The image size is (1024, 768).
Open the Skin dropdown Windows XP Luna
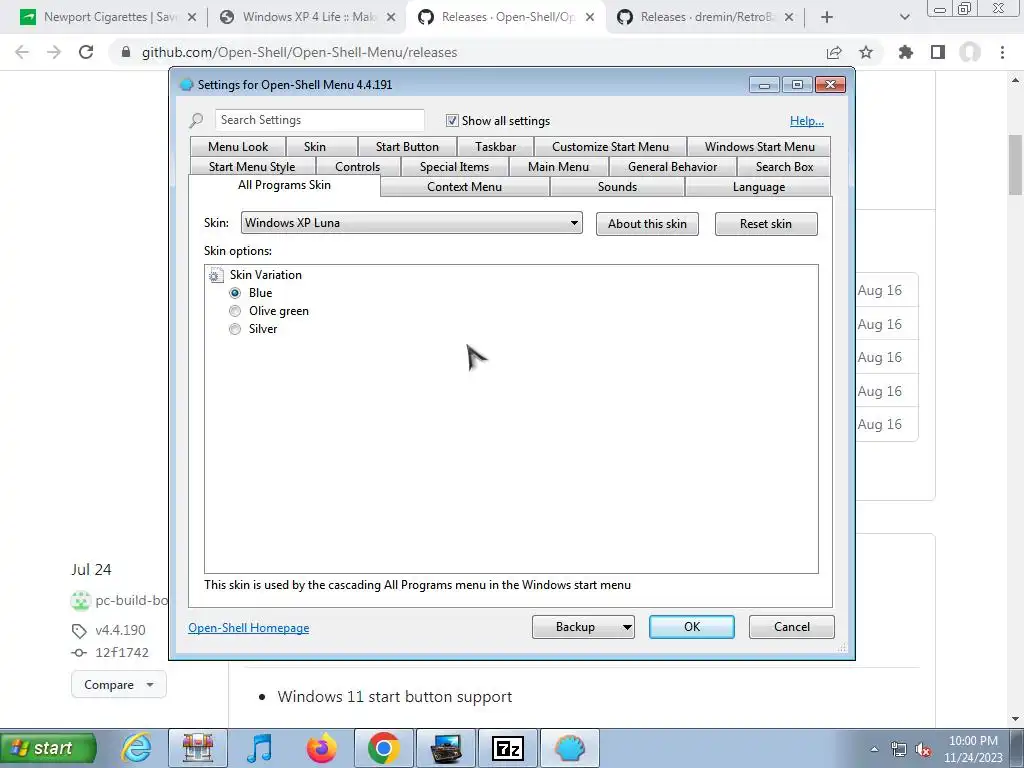411,223
